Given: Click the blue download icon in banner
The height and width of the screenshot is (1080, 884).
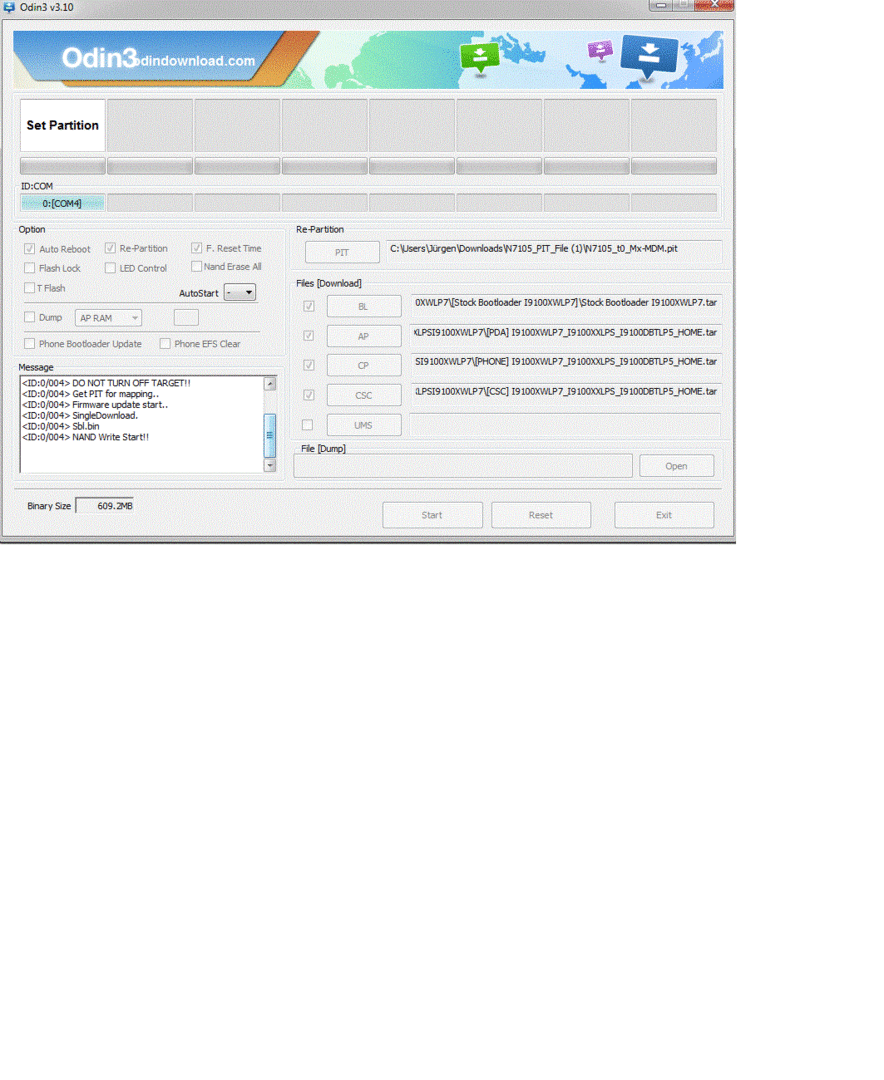Looking at the screenshot, I should (649, 56).
